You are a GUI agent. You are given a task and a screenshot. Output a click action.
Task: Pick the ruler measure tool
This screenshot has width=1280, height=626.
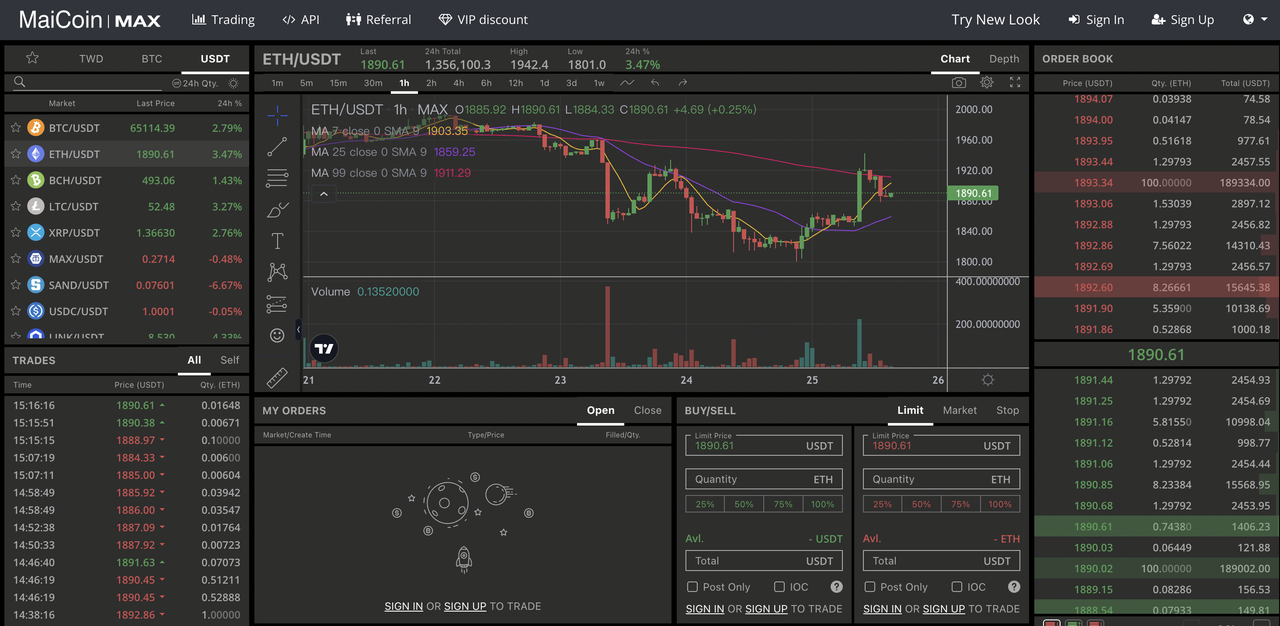(278, 378)
